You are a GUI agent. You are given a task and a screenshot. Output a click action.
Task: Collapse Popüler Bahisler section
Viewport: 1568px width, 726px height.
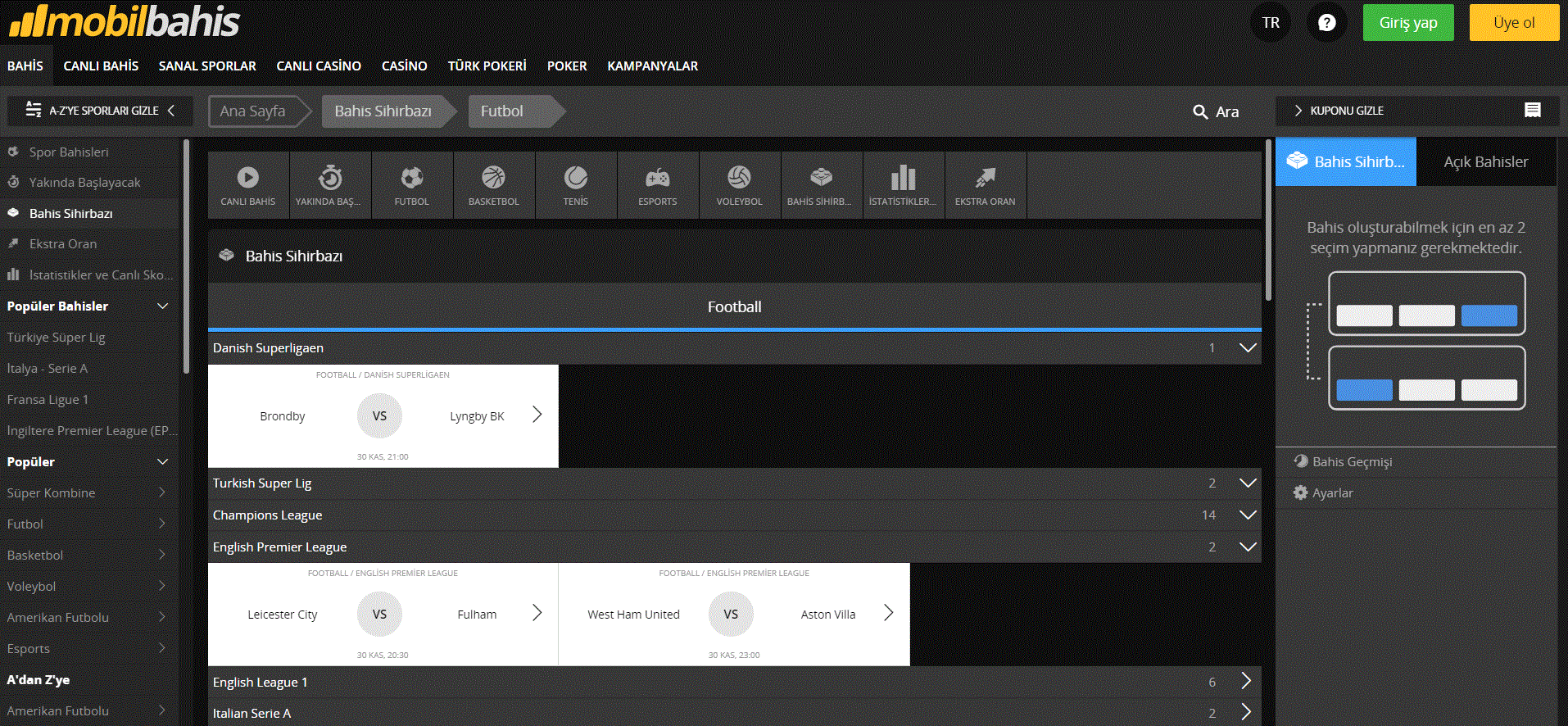162,306
